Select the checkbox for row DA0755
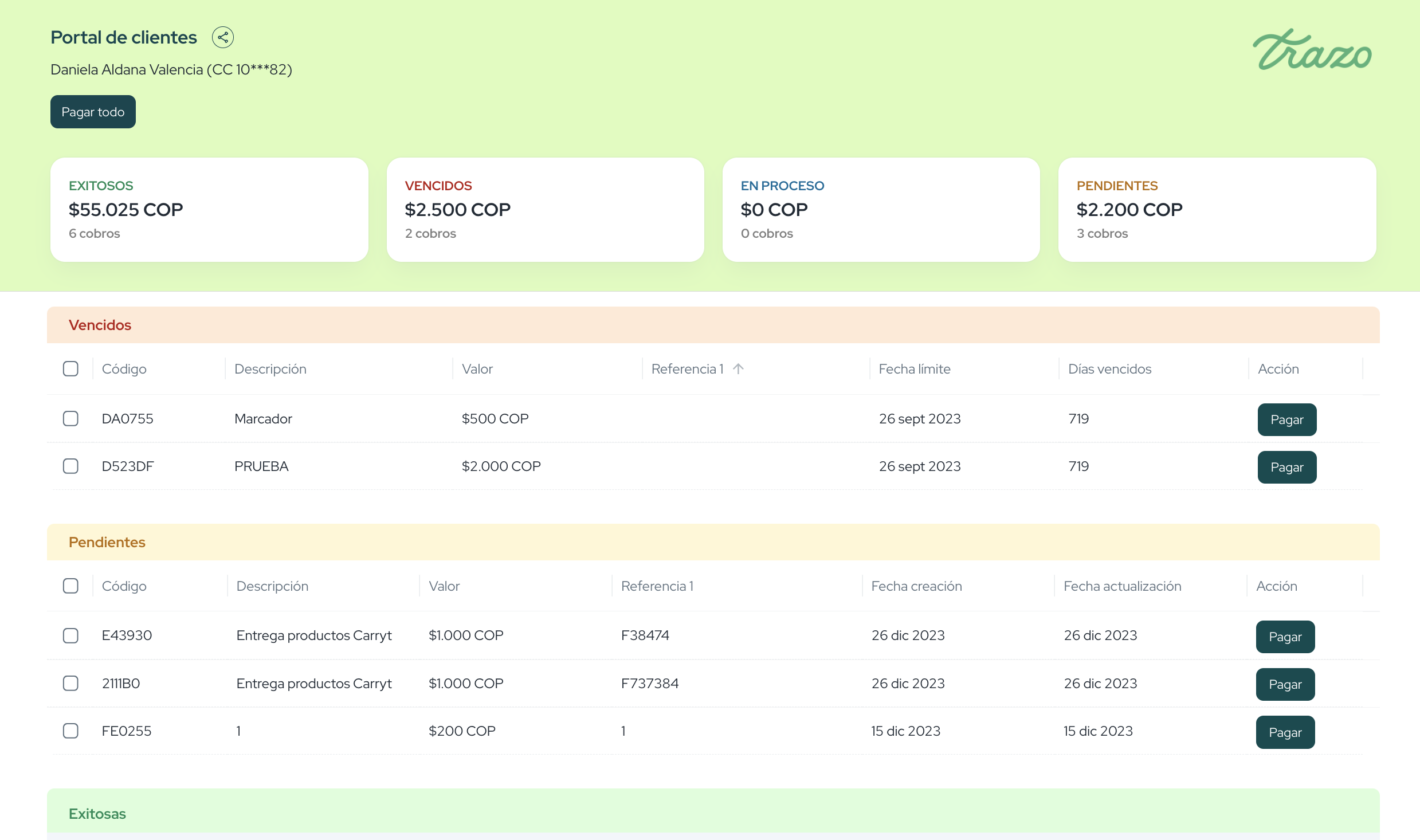Viewport: 1420px width, 840px height. click(70, 418)
